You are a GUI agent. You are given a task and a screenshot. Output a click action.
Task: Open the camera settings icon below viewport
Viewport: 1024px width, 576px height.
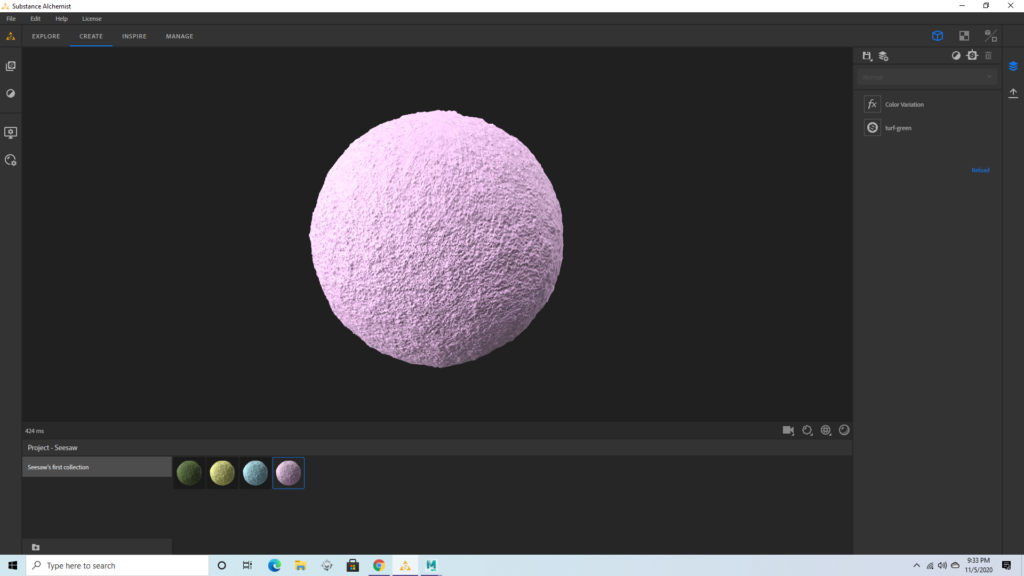788,430
